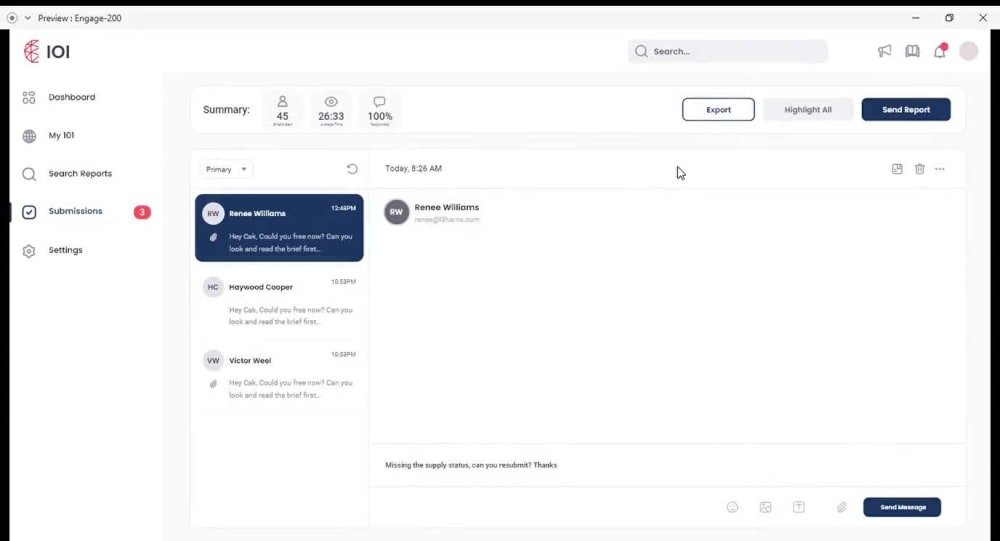Go to Search Reports

coord(80,174)
